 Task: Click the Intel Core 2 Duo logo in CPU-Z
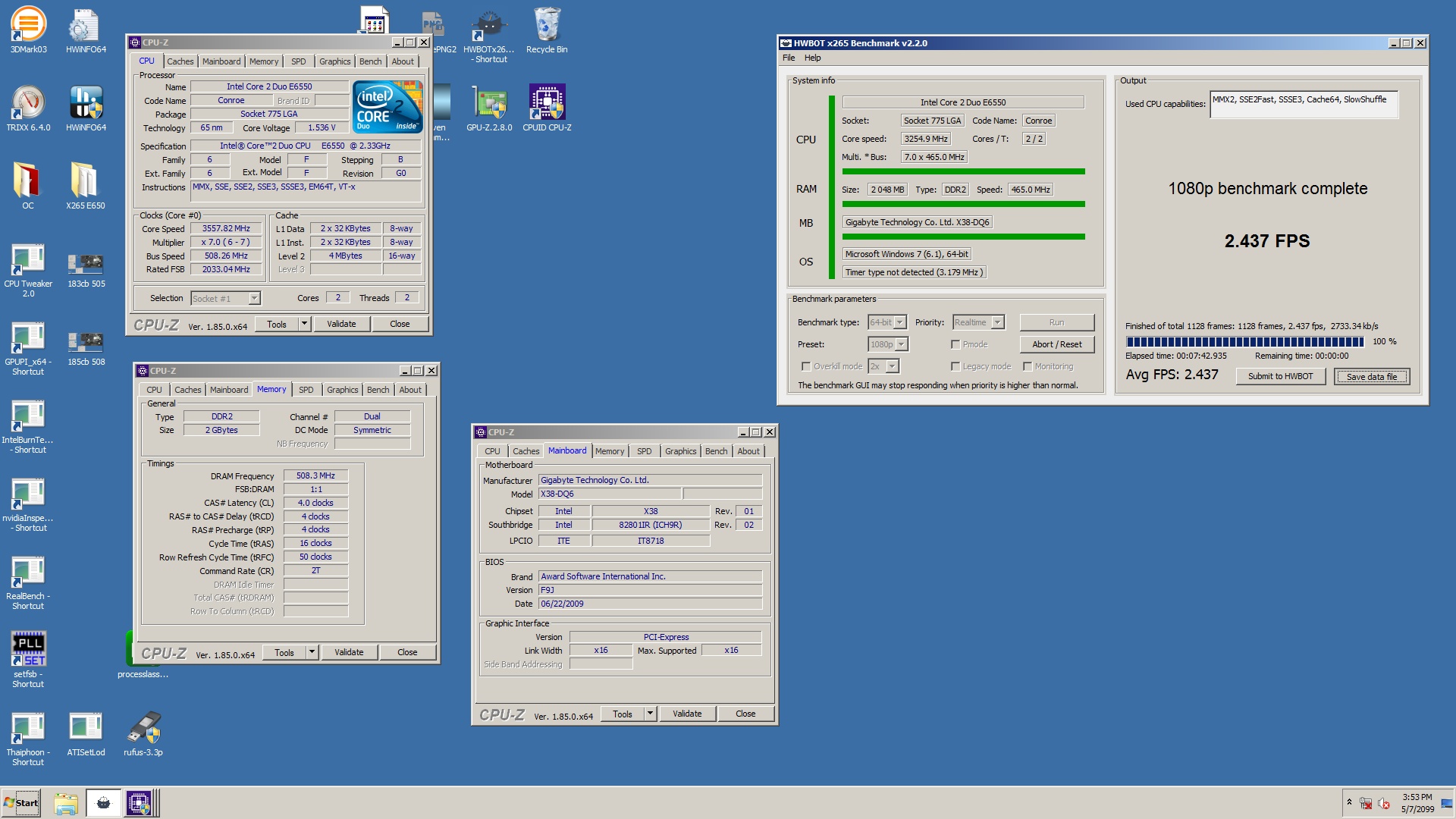point(388,107)
